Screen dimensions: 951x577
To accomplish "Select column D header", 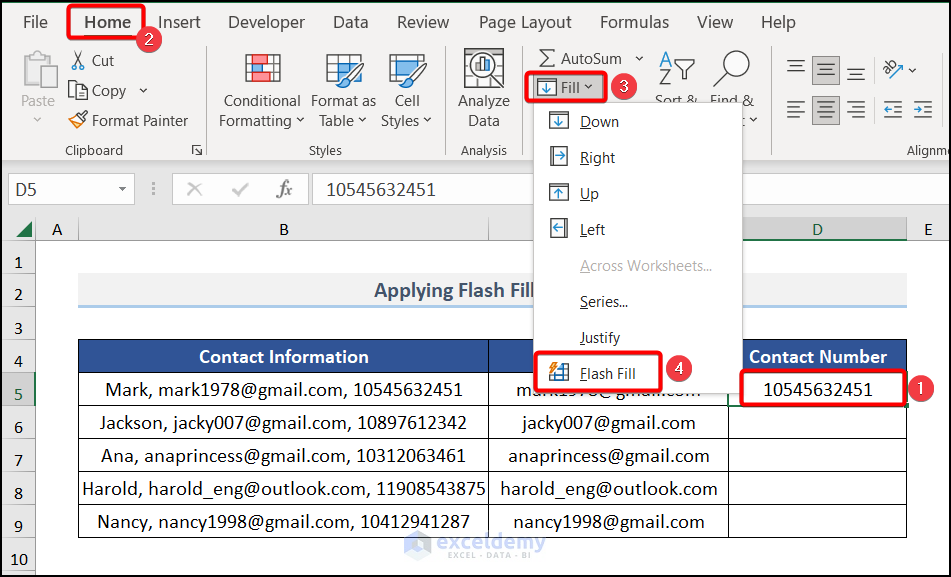I will [x=818, y=229].
